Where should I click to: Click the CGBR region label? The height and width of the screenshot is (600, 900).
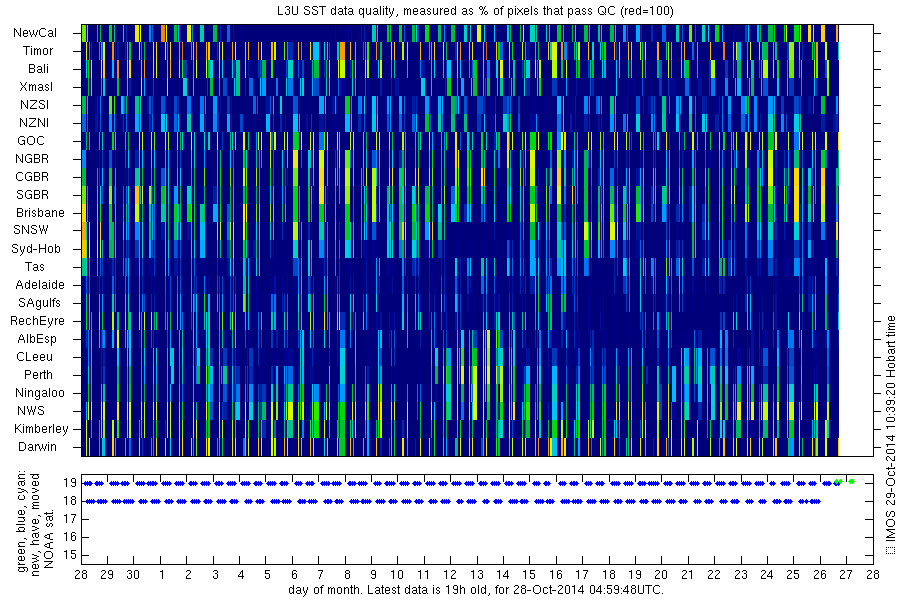tap(32, 177)
